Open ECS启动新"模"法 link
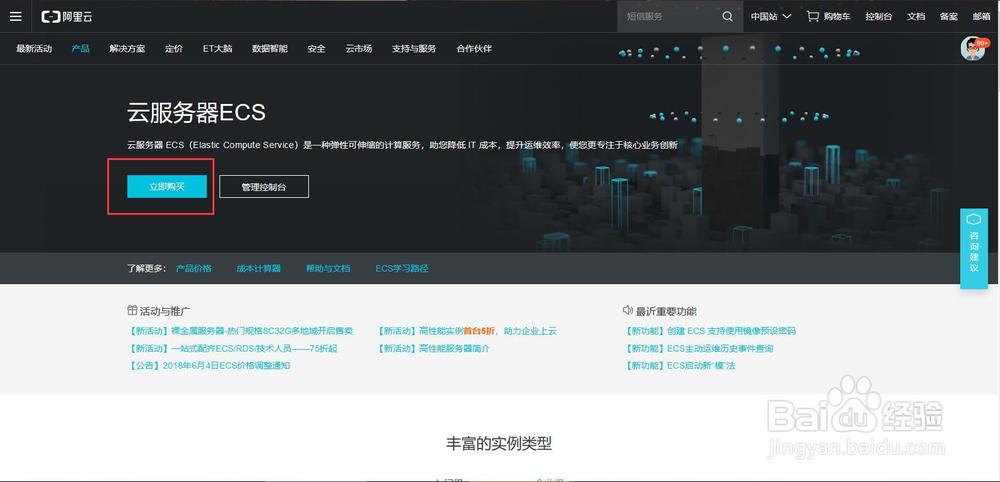The image size is (1000, 482). [x=680, y=366]
